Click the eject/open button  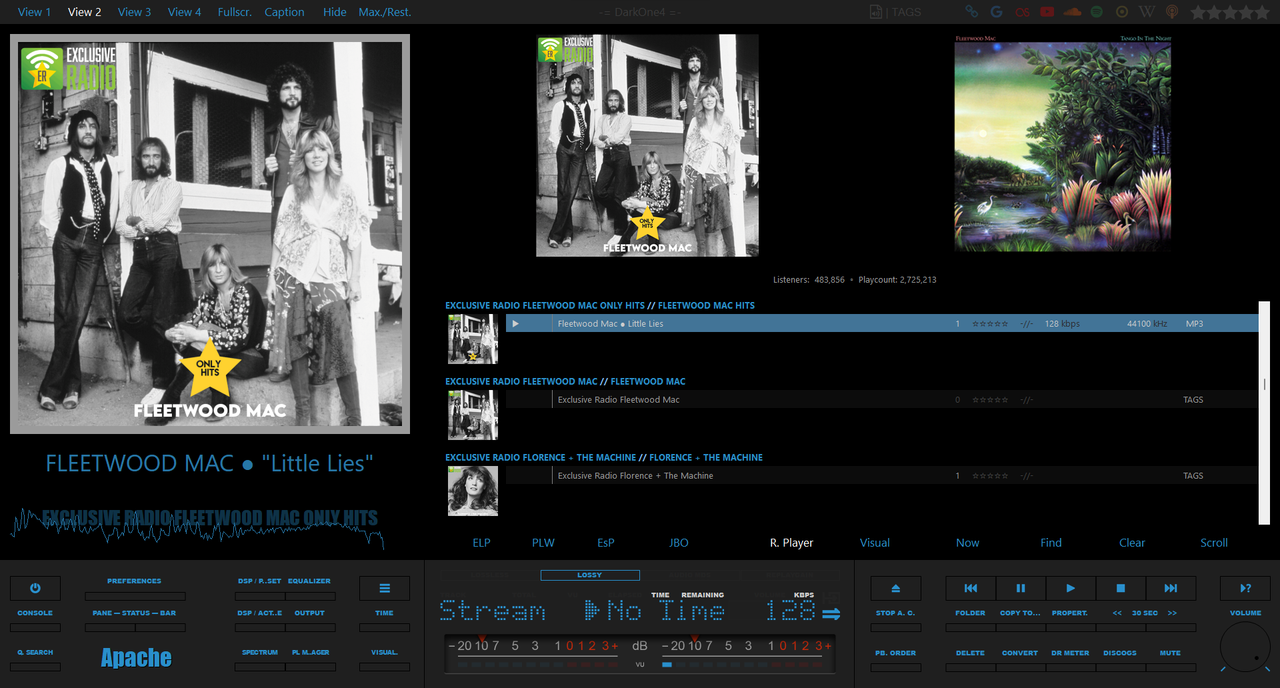(895, 588)
